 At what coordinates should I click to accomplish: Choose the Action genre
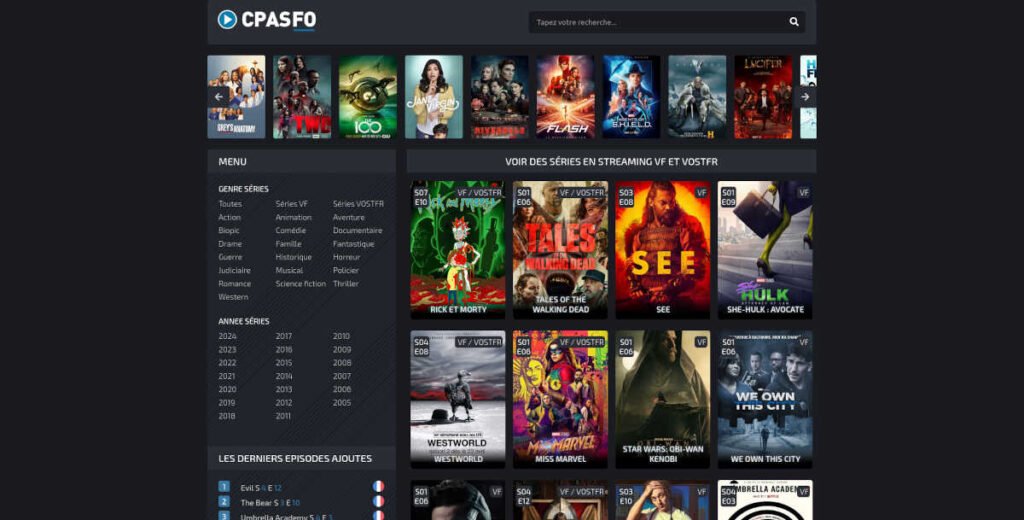pyautogui.click(x=229, y=218)
